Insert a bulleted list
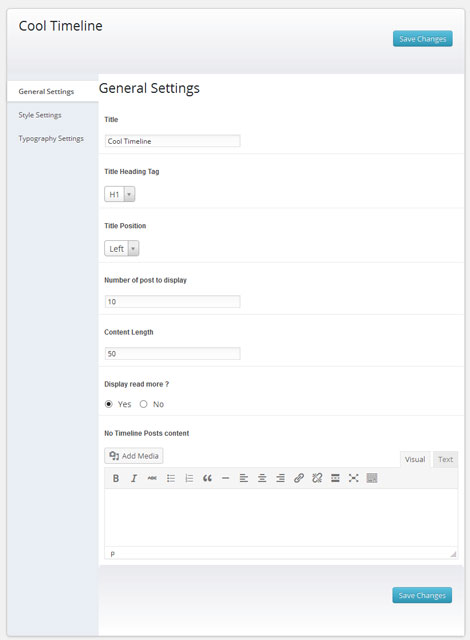The width and height of the screenshot is (470, 640). pos(171,478)
